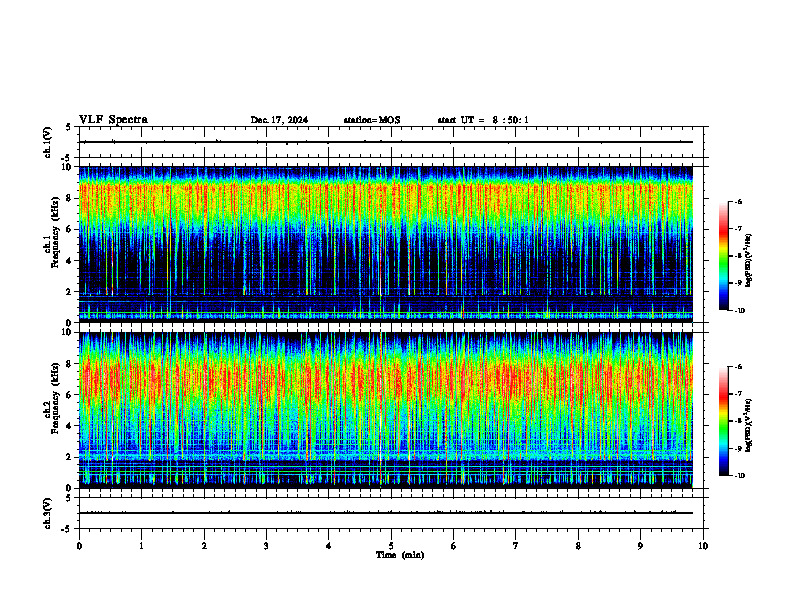Click the ch.2 spectrogram panel
792x612 pixels.
click(385, 410)
